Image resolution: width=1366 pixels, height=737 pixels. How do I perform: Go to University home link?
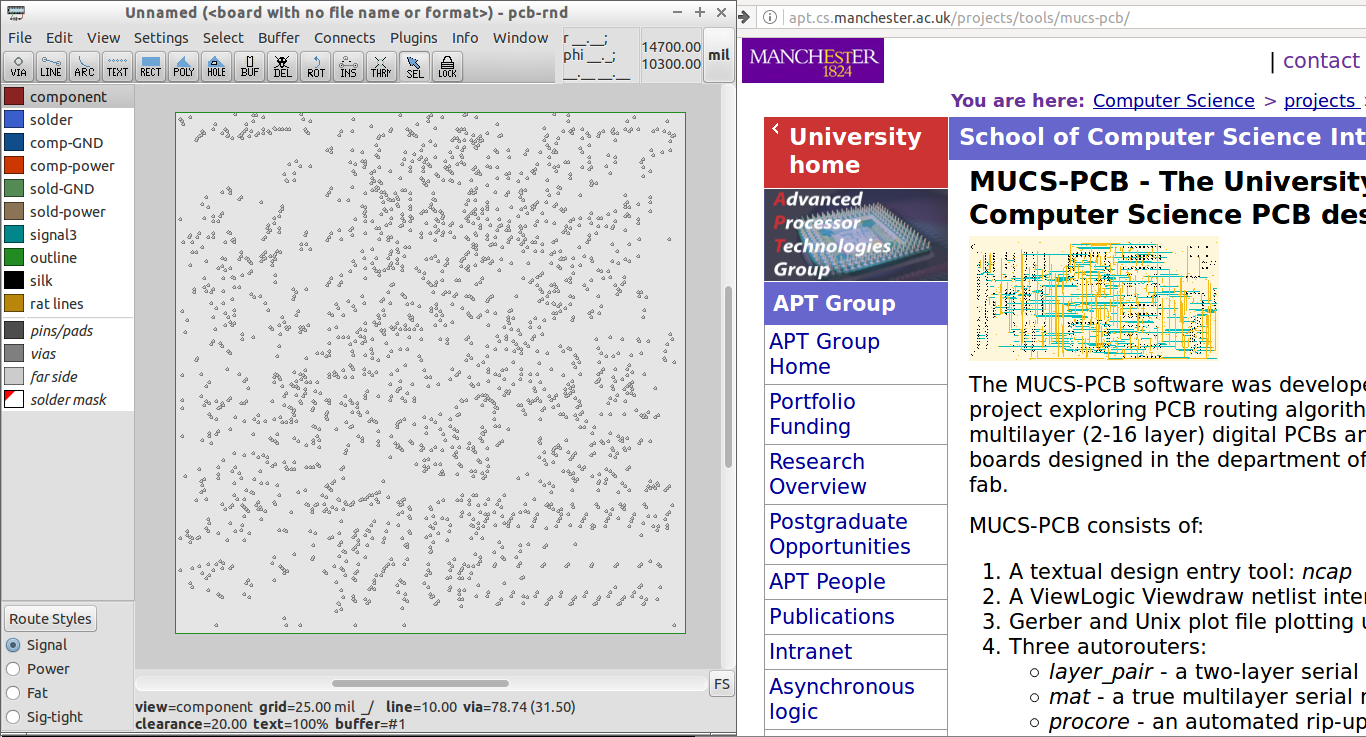point(855,151)
